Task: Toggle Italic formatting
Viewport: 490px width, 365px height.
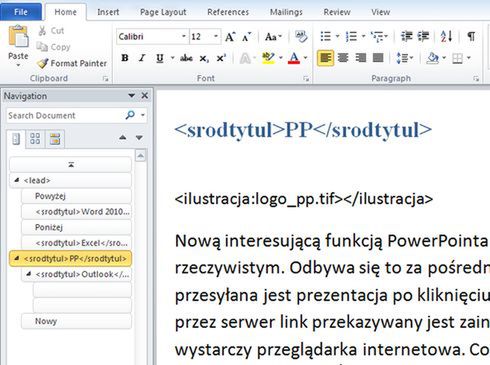Action: [142, 58]
